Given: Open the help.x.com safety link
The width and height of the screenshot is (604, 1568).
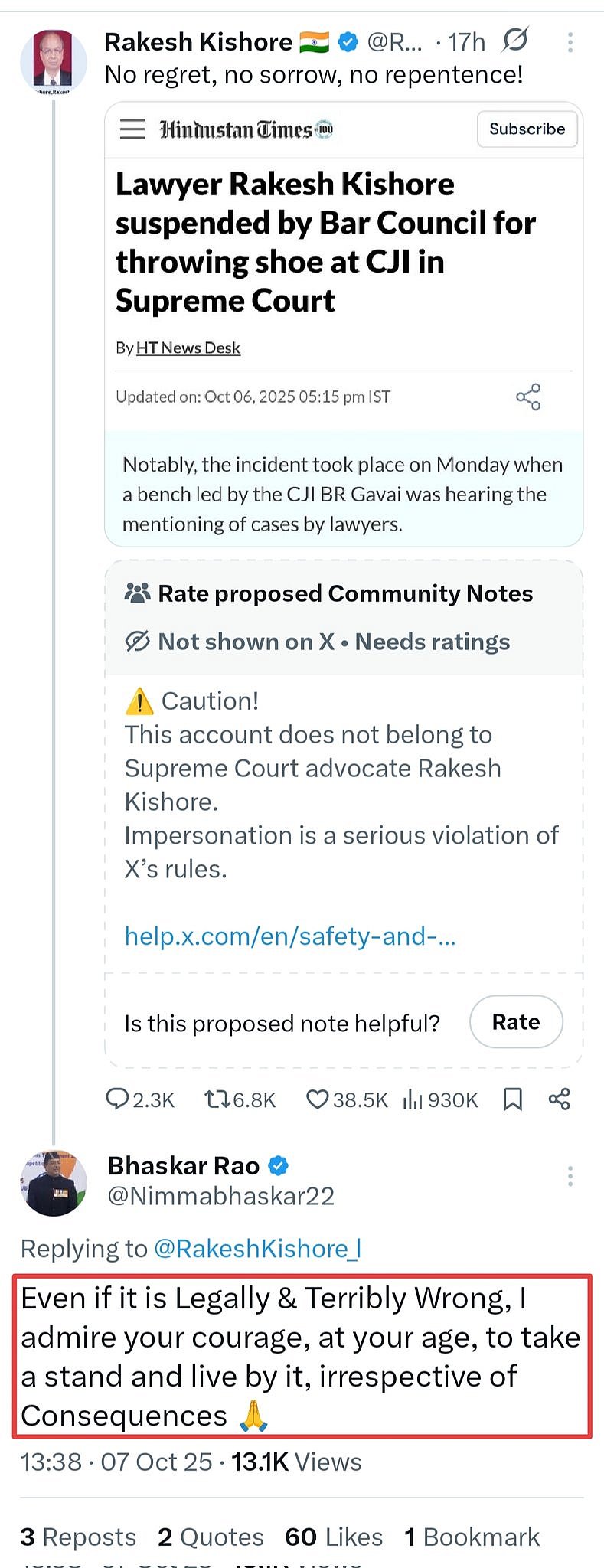Looking at the screenshot, I should click(290, 936).
